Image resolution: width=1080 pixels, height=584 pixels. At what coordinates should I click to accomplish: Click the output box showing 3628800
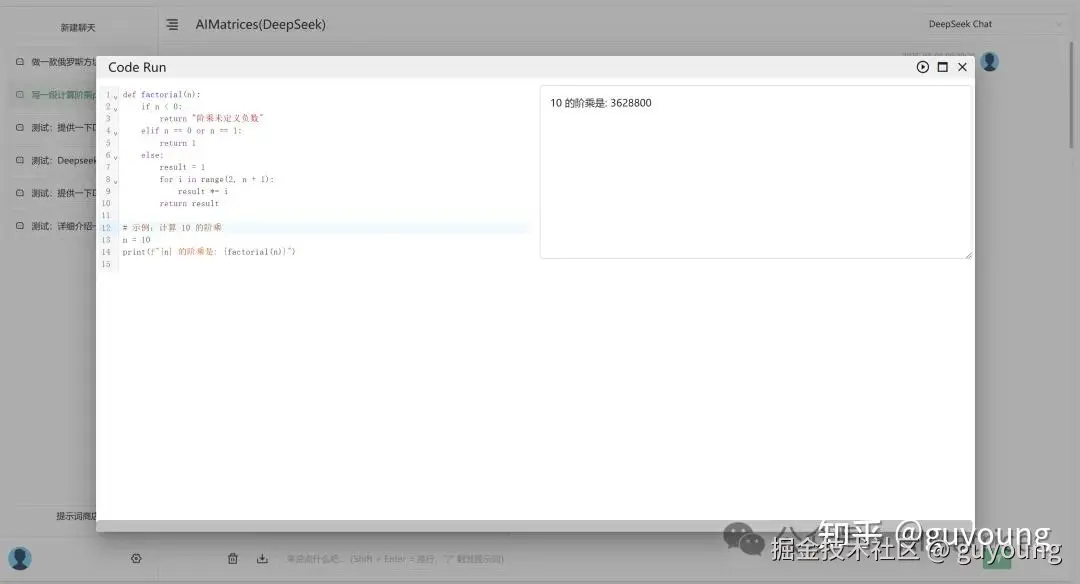(756, 172)
